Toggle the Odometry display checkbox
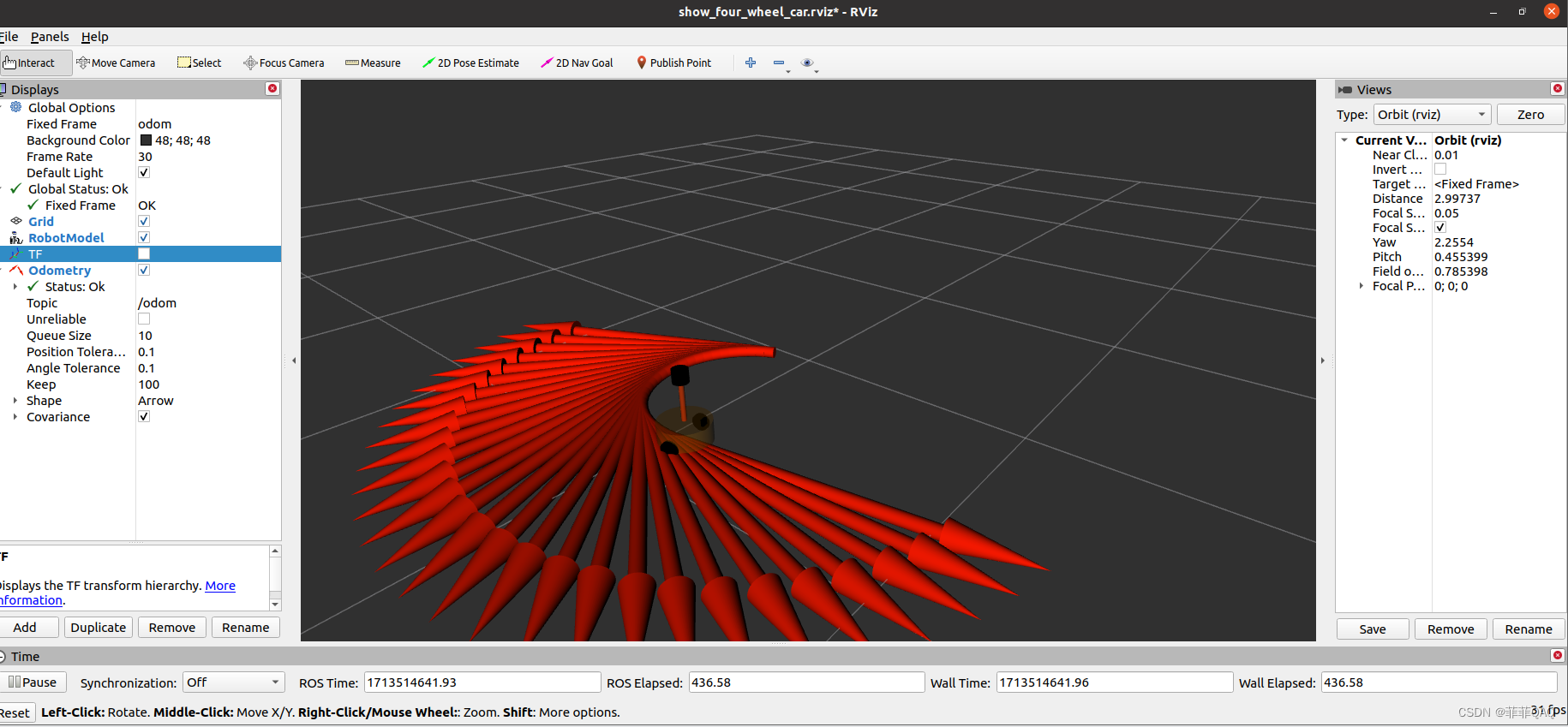 click(144, 270)
